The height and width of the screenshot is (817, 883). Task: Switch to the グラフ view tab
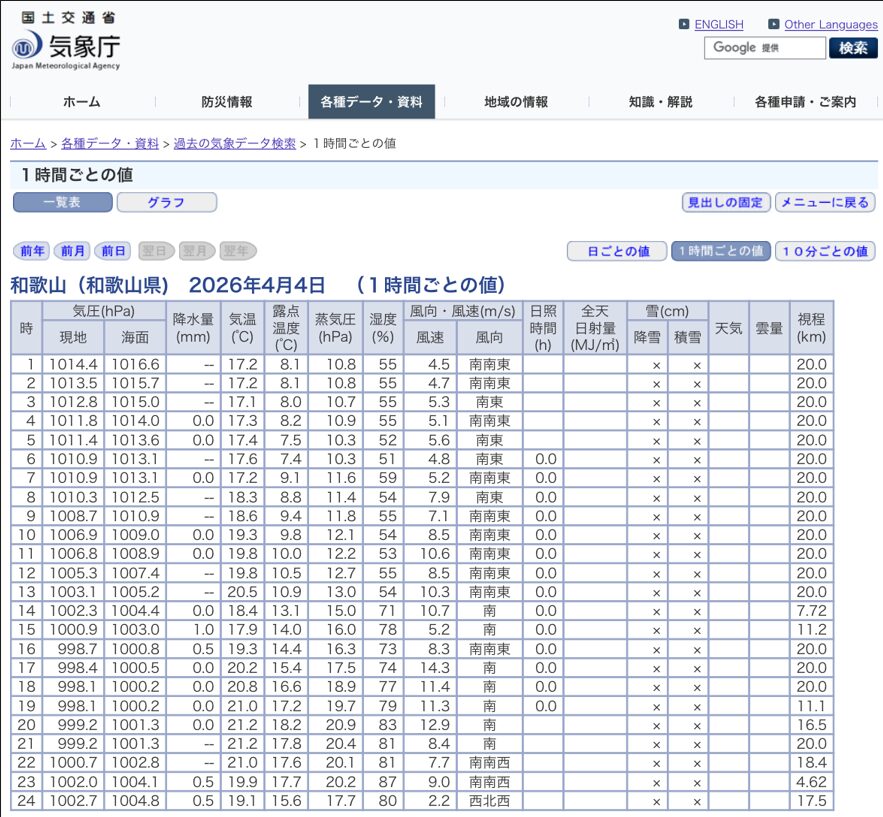[x=166, y=202]
